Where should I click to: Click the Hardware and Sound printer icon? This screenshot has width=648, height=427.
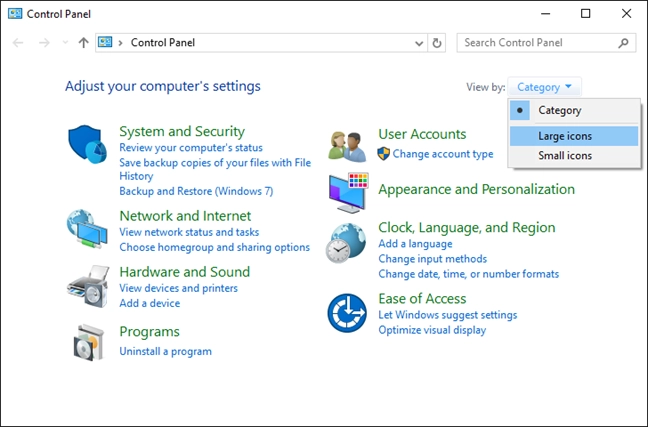[x=88, y=286]
